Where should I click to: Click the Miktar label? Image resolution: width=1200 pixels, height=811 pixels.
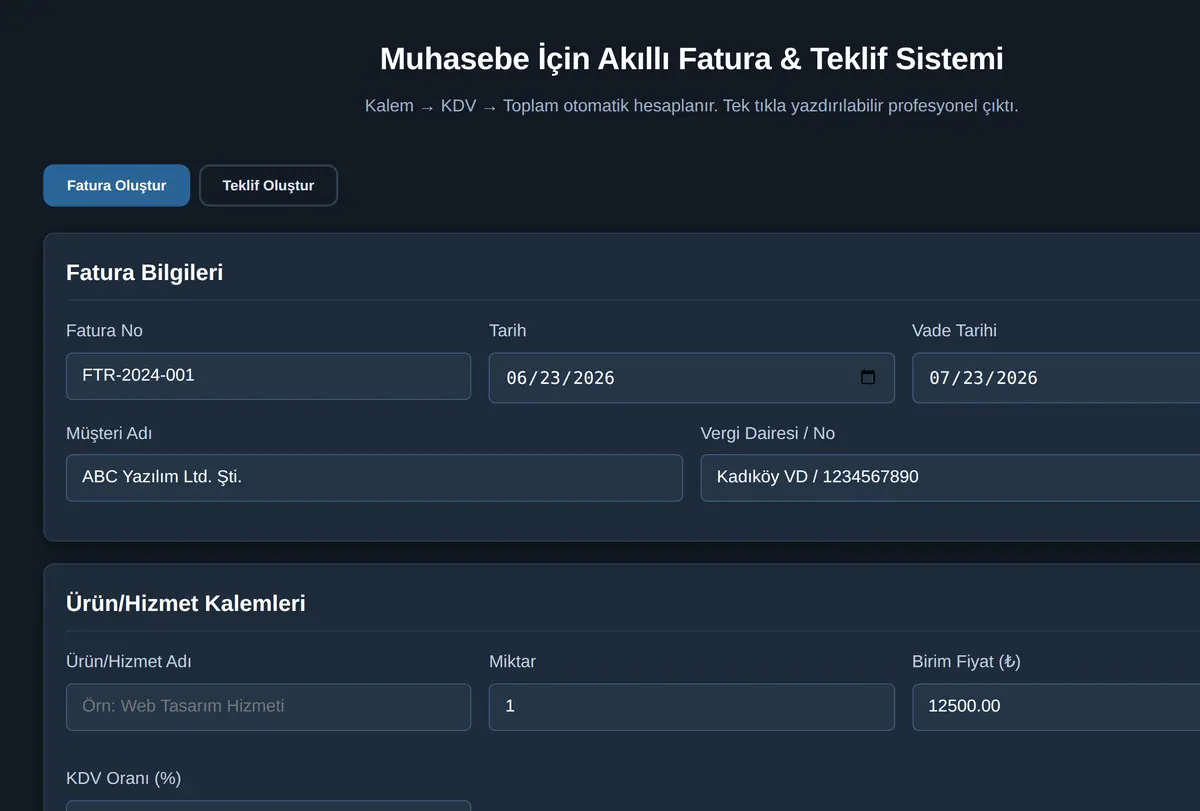coord(512,662)
